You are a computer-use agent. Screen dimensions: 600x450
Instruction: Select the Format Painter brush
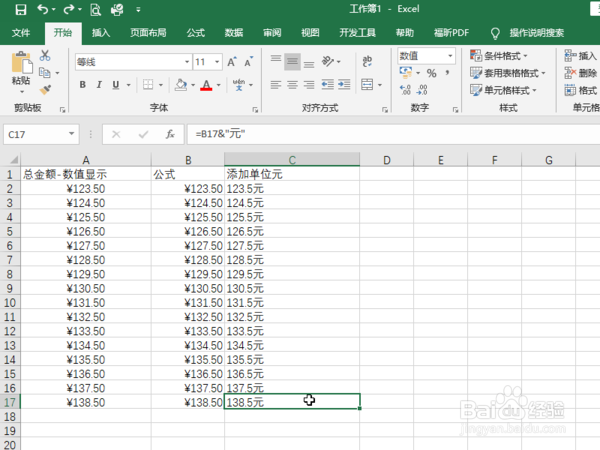click(45, 90)
